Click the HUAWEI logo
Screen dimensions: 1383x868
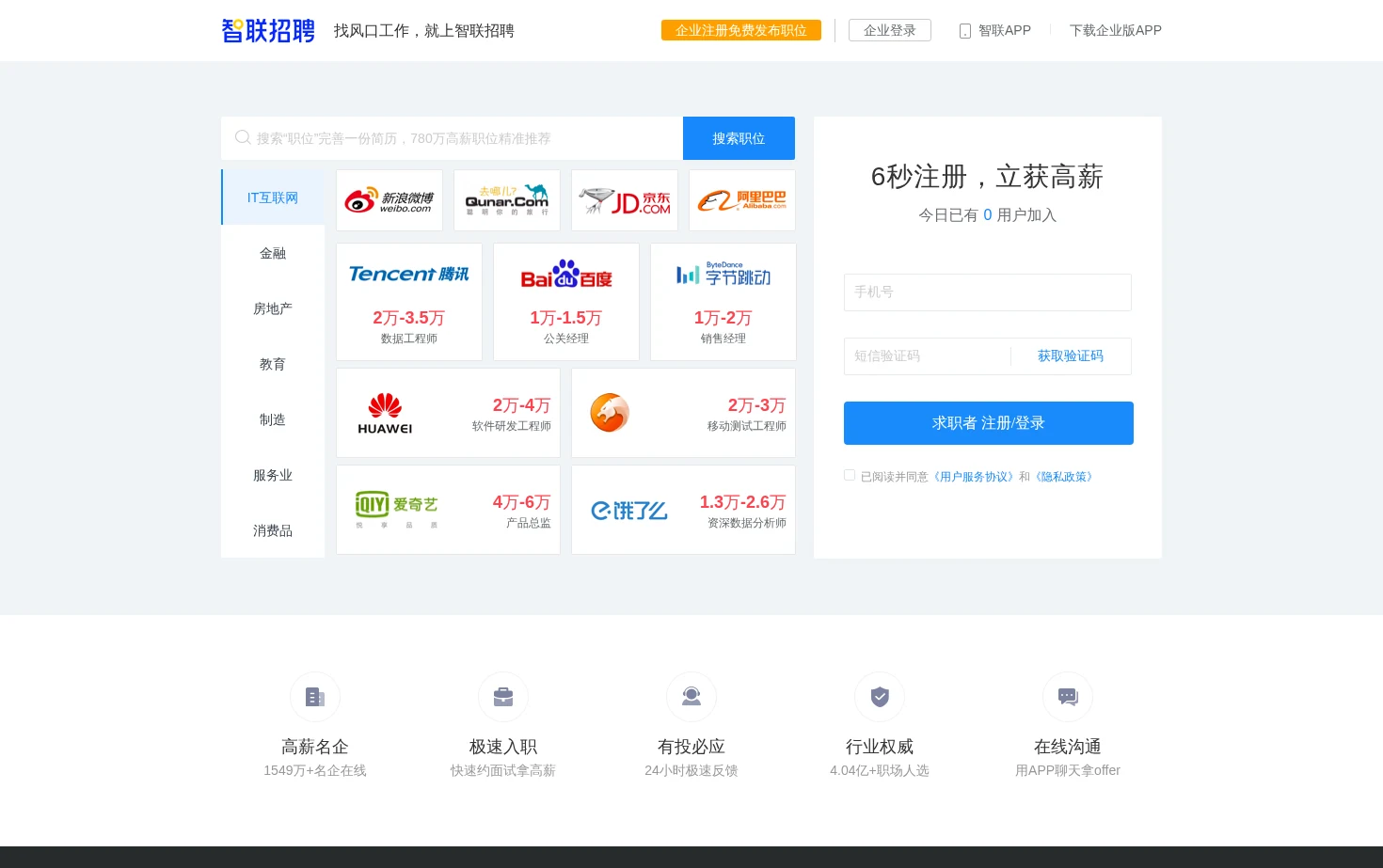tap(385, 413)
